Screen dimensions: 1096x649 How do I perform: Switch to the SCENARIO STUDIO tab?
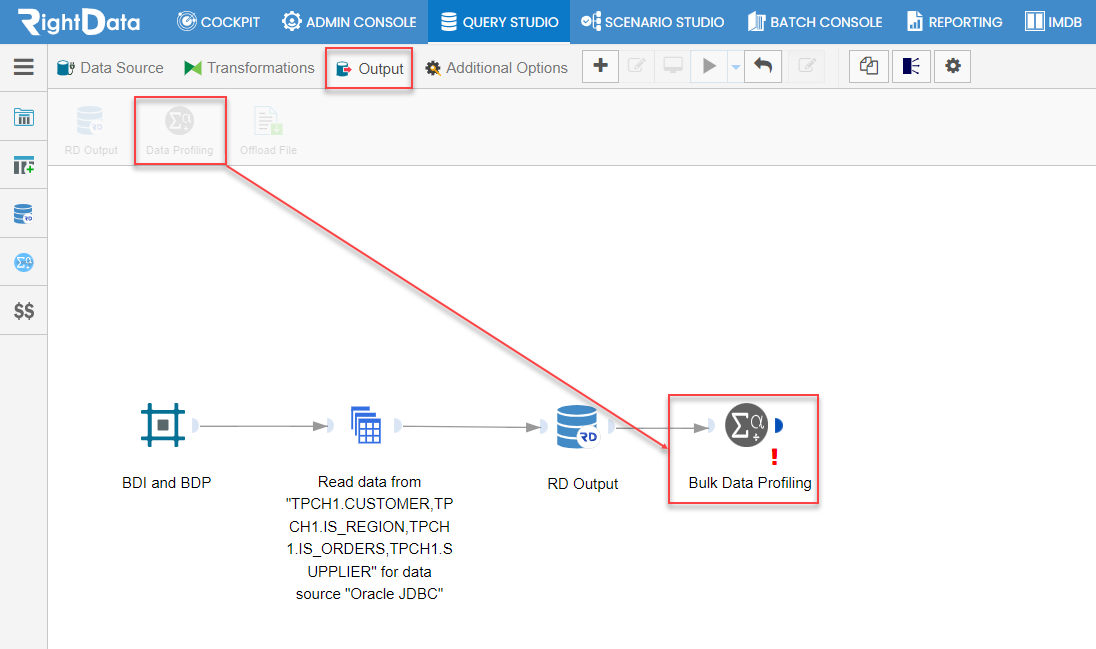[x=652, y=21]
